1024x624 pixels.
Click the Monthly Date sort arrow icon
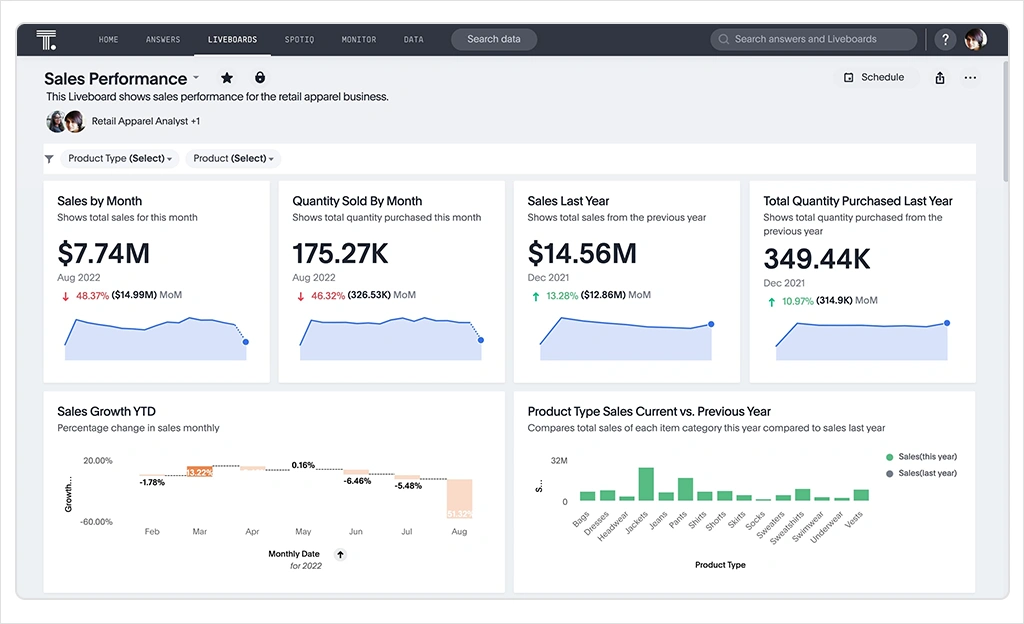340,554
